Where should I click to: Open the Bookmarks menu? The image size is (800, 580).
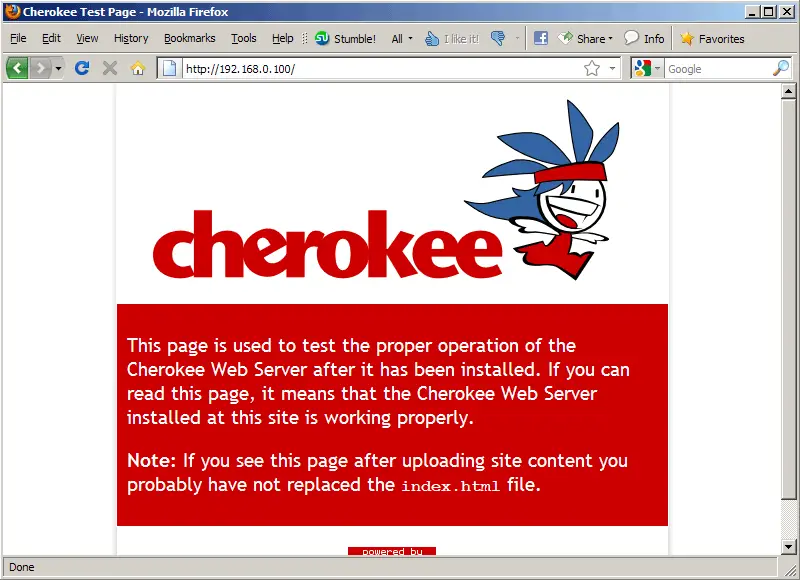(x=190, y=38)
